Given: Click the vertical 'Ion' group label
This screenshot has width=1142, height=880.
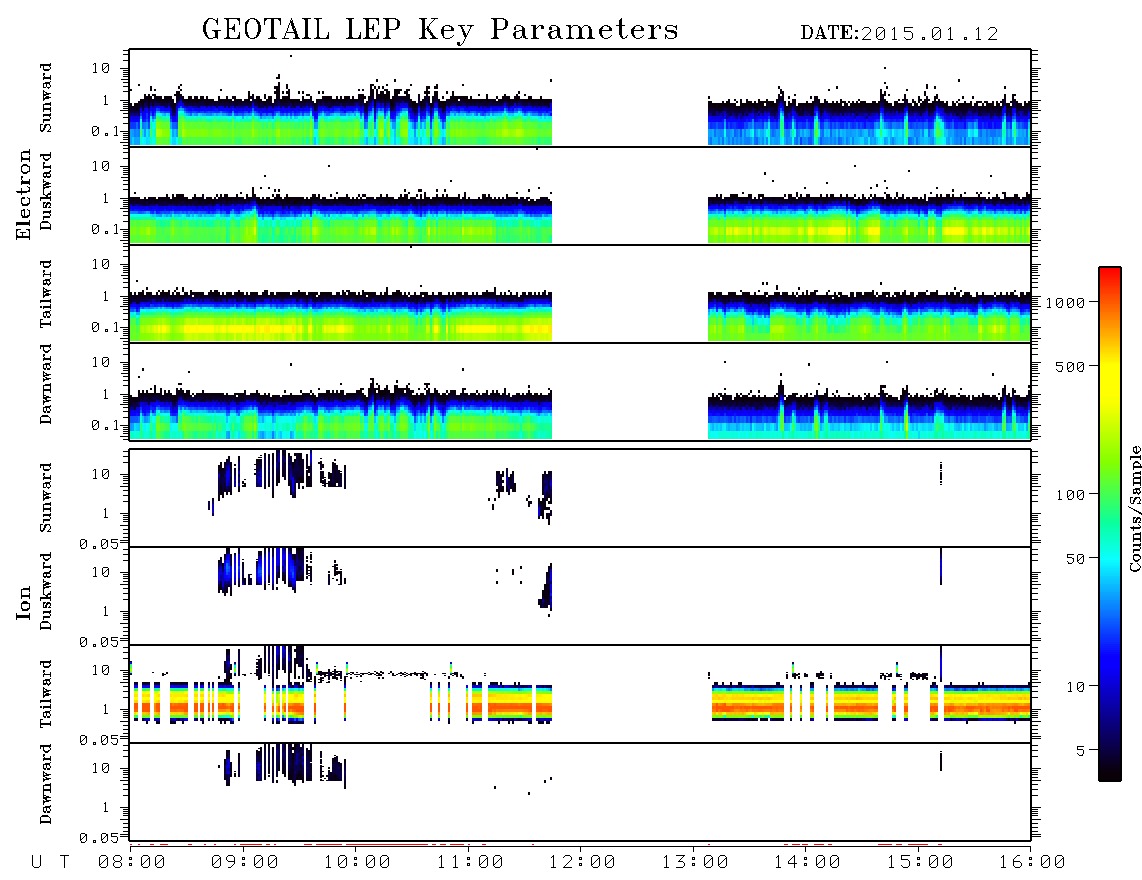Looking at the screenshot, I should 23,603.
